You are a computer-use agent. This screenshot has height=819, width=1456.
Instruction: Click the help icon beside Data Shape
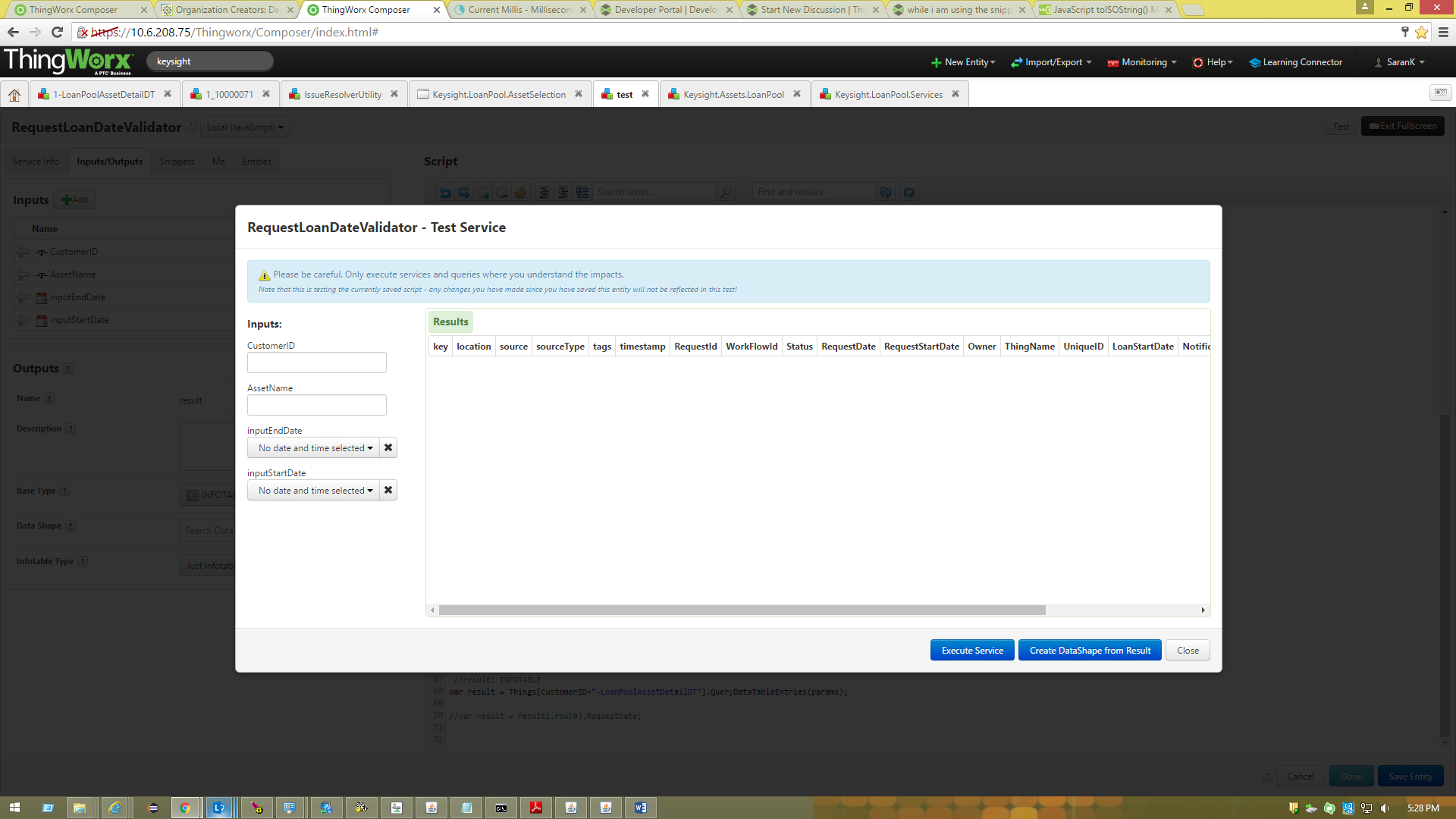(71, 526)
